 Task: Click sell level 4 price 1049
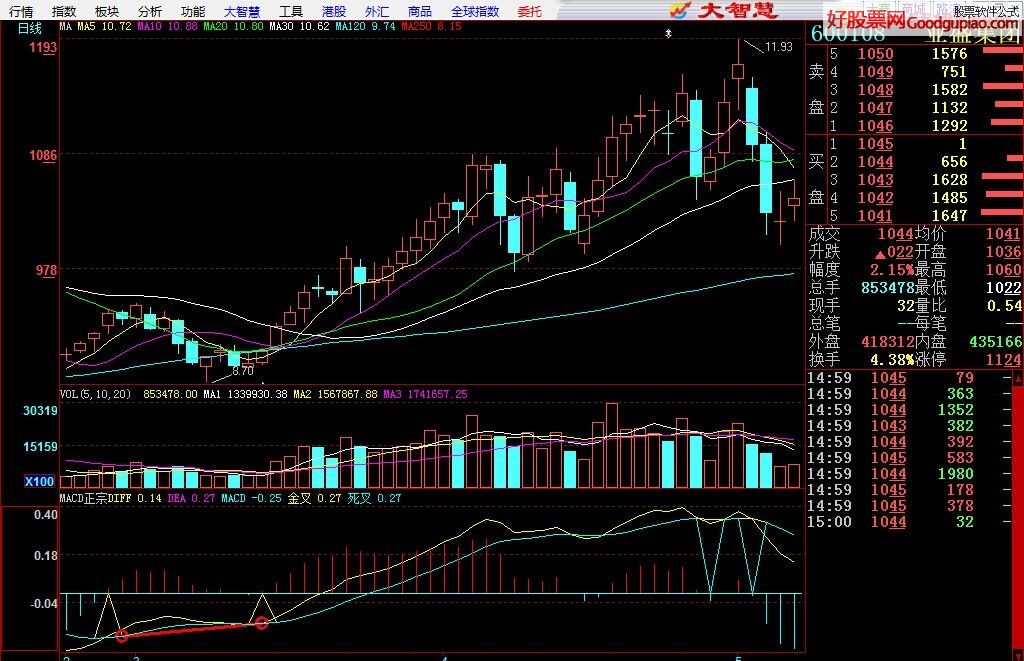[875, 72]
